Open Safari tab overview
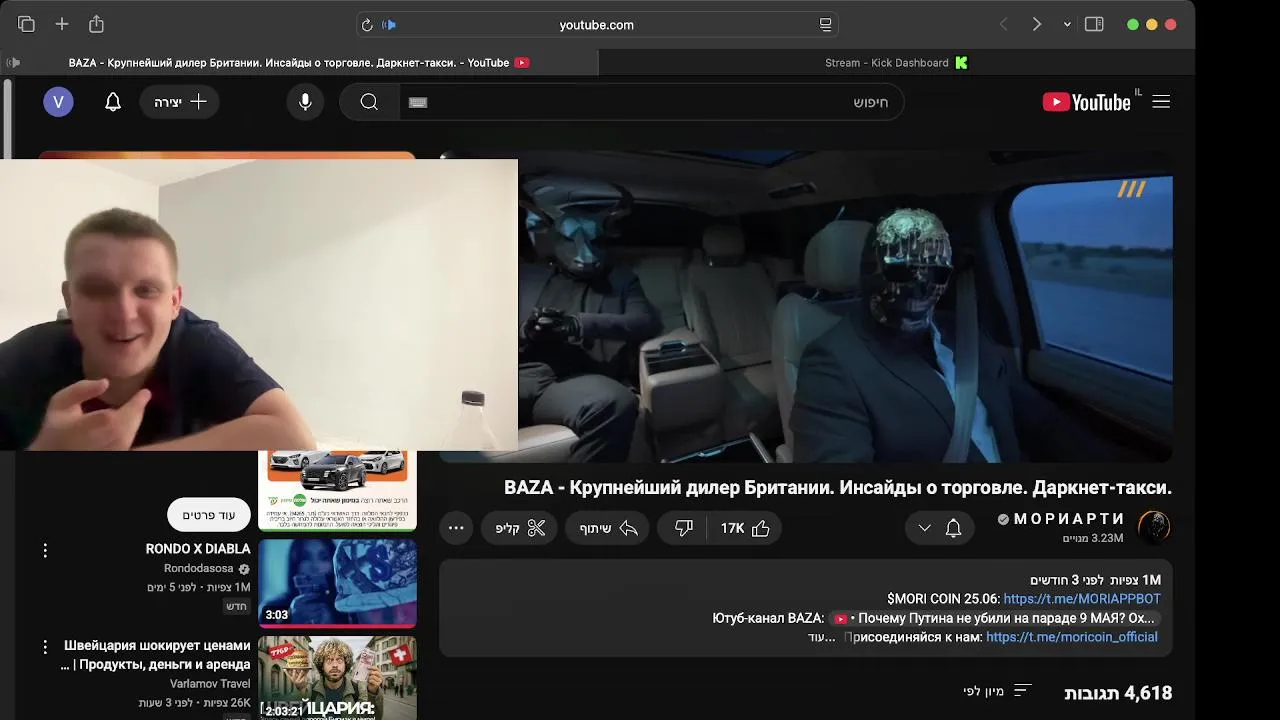Viewport: 1280px width, 720px height. (26, 24)
